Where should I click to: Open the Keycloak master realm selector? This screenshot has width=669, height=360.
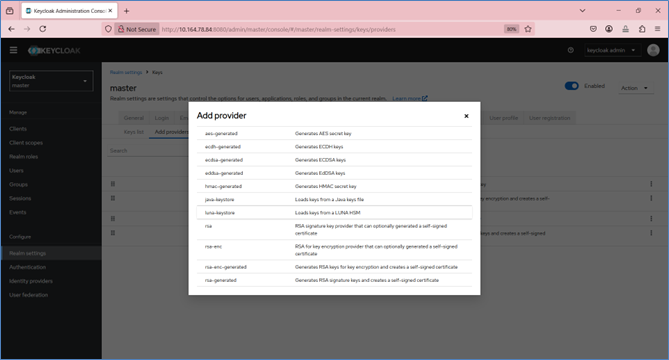51,81
